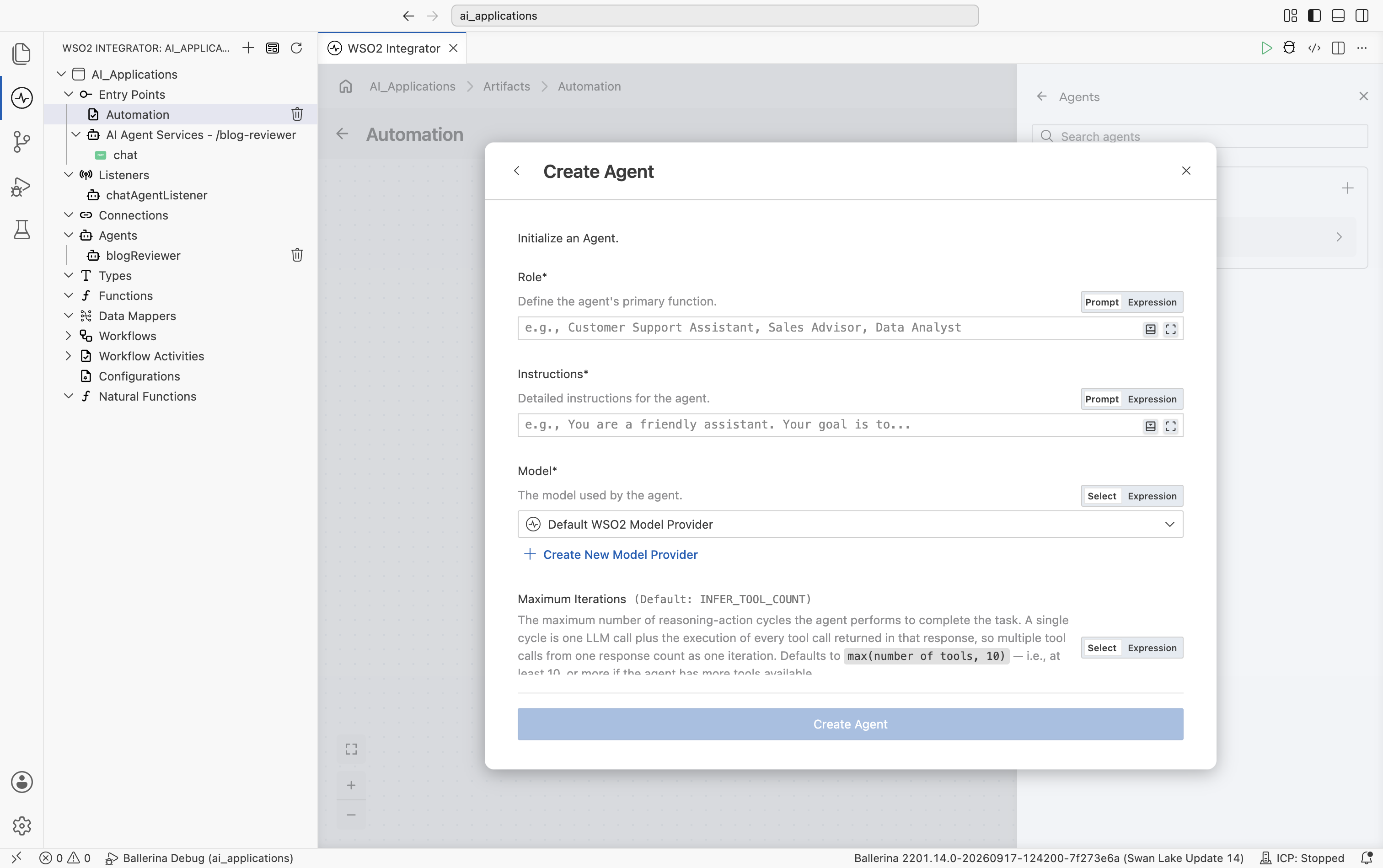The image size is (1383, 868).
Task: Open the Default WSO2 Model Provider dropdown
Action: click(x=850, y=524)
